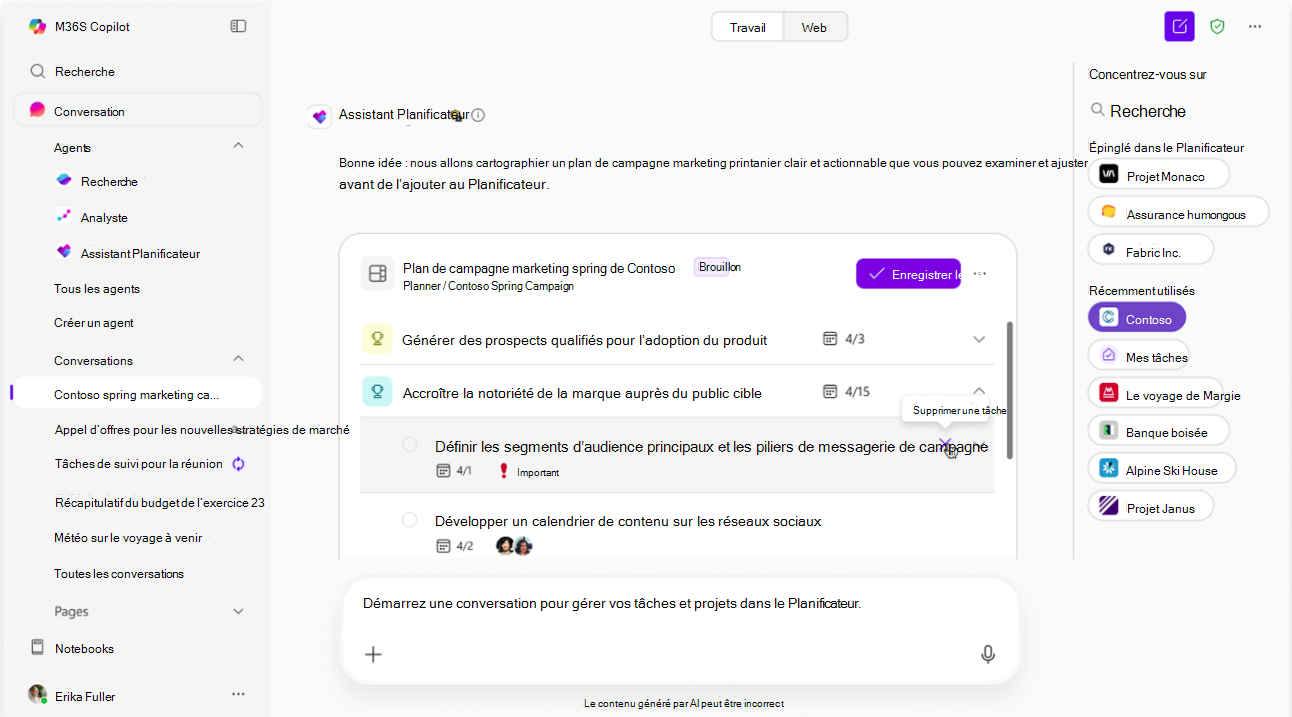The height and width of the screenshot is (717, 1292).
Task: Open the Notebooks icon
Action: point(38,648)
